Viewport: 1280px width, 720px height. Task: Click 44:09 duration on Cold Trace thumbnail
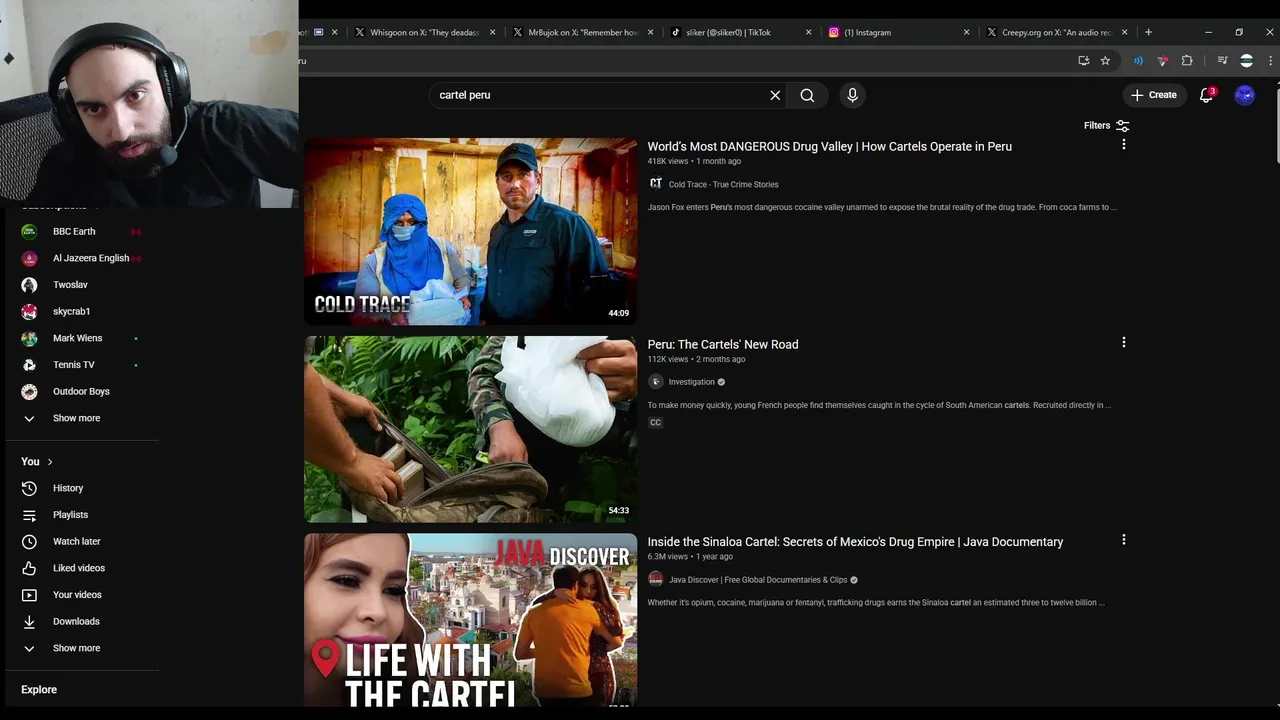click(619, 313)
